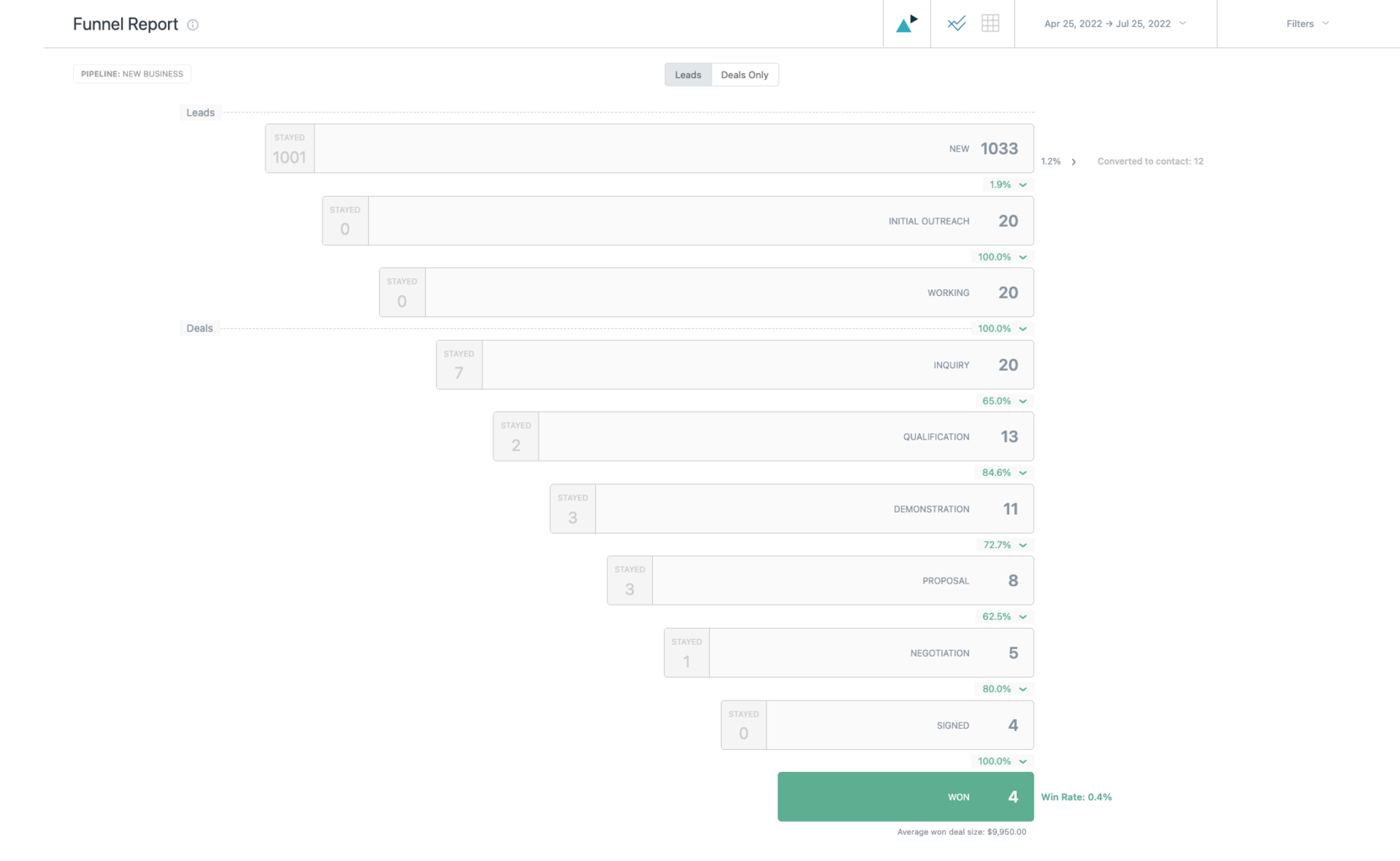
Task: Select the funnel view icon
Action: click(x=906, y=24)
